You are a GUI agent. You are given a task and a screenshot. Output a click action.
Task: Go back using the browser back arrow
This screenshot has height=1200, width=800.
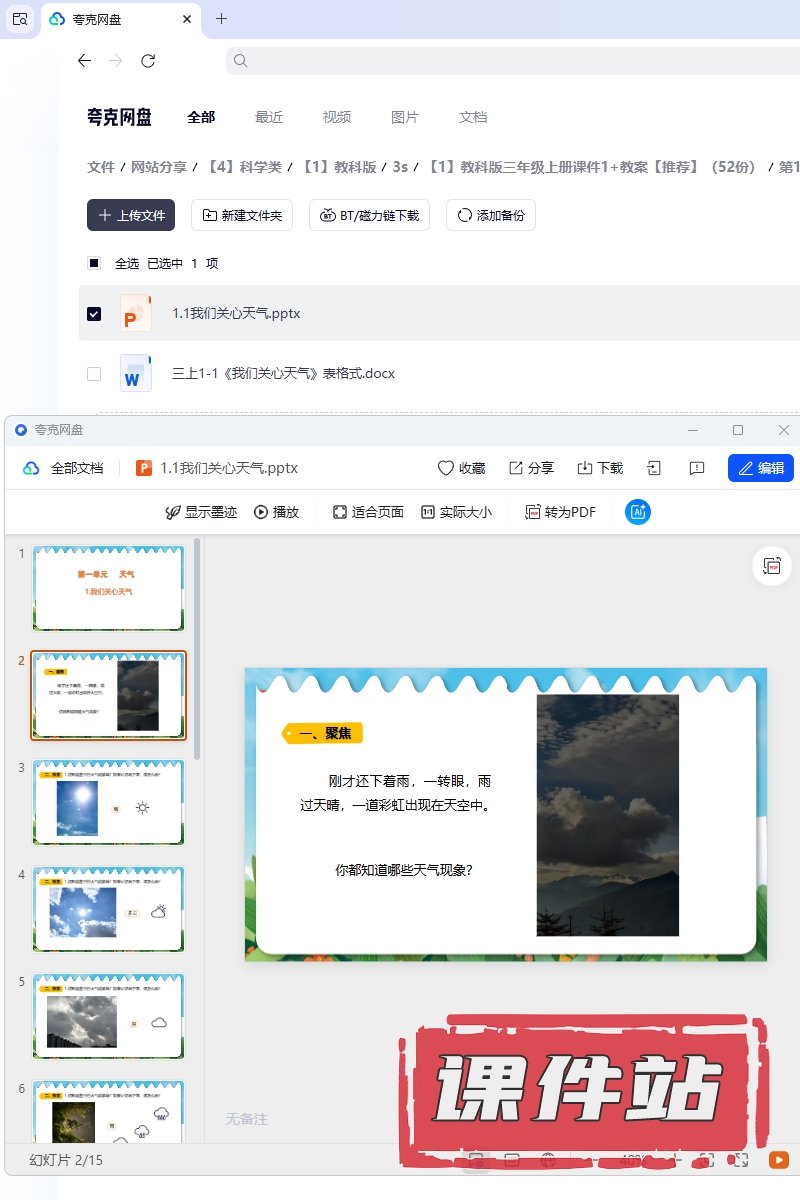pyautogui.click(x=84, y=61)
